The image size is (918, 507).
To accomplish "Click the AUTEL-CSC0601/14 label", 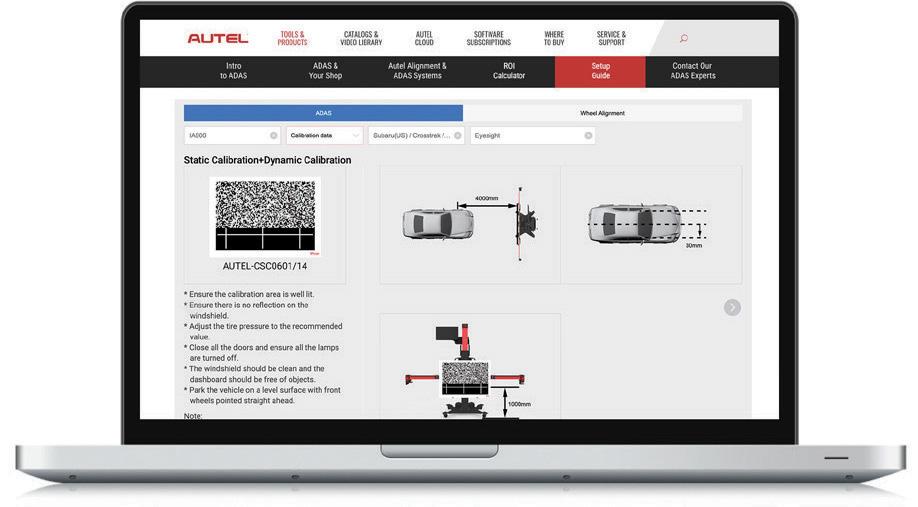I will (265, 266).
